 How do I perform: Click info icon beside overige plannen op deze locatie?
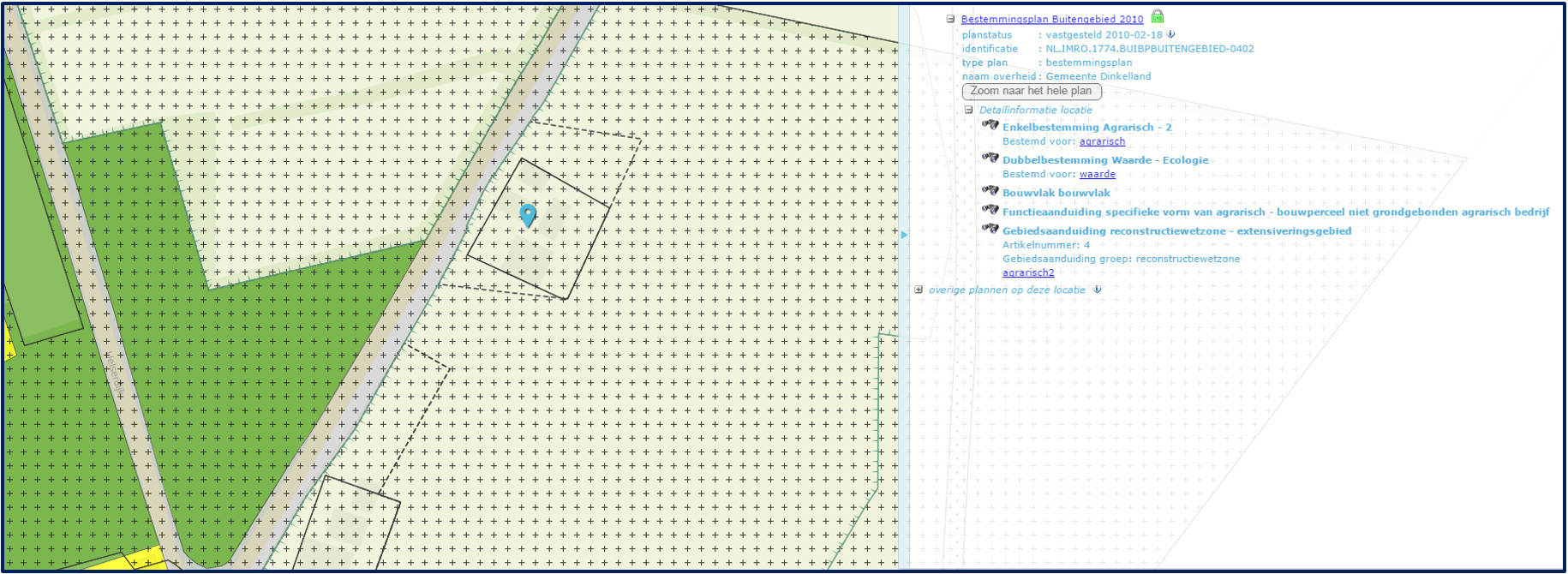(1098, 290)
